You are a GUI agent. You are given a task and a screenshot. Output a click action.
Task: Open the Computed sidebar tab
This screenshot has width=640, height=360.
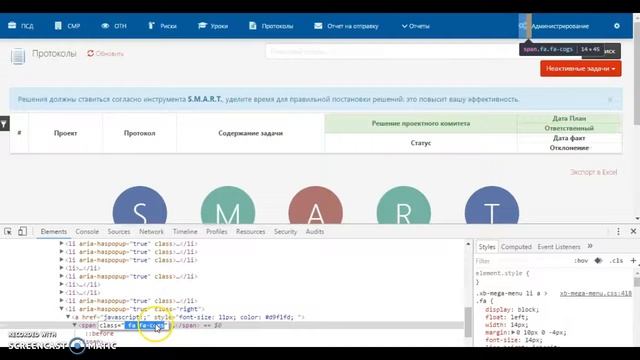(516, 247)
